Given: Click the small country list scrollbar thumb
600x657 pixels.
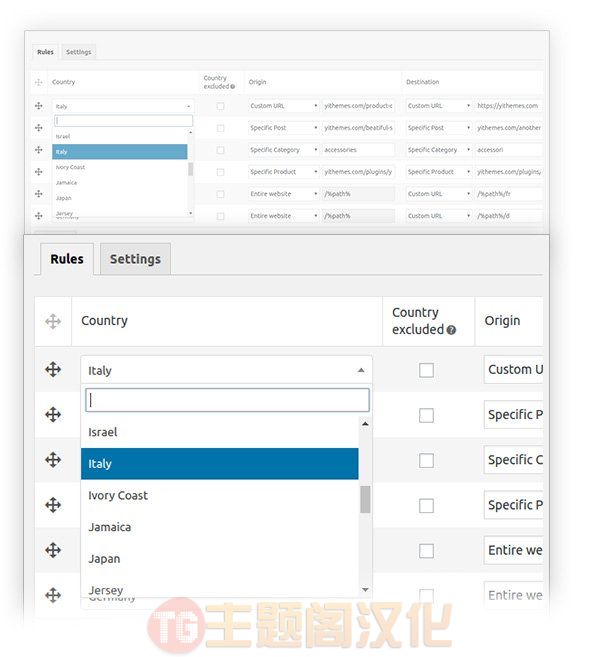Looking at the screenshot, I should click(x=191, y=169).
